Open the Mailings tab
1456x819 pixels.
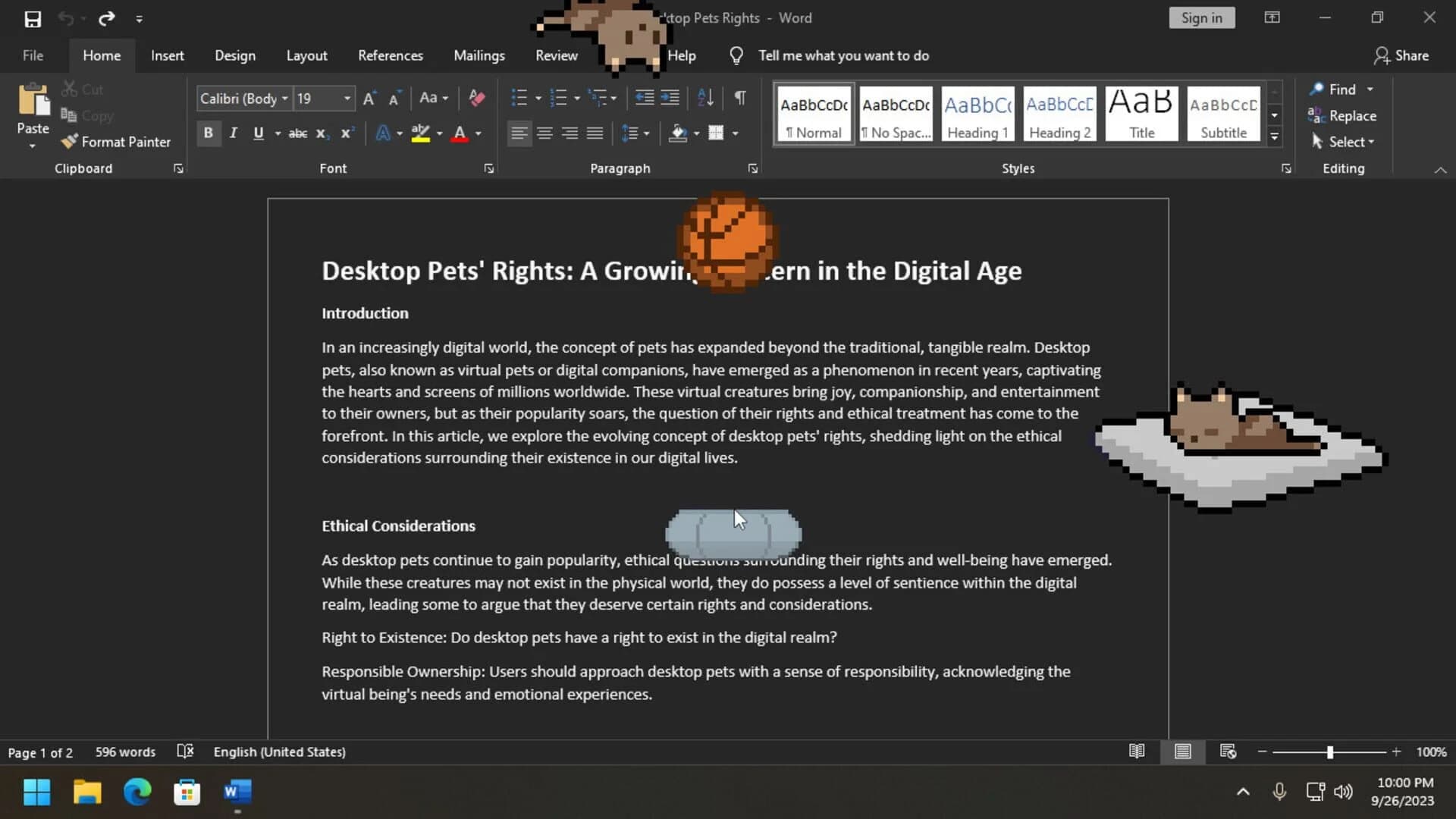point(479,55)
